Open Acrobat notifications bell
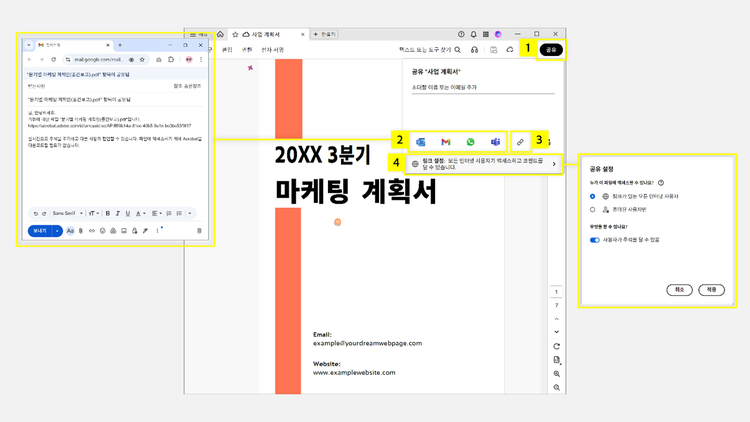This screenshot has width=750, height=422. tap(474, 34)
